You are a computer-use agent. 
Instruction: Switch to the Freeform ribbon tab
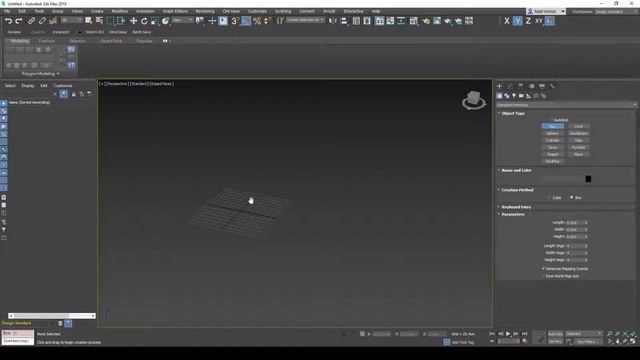click(x=46, y=41)
